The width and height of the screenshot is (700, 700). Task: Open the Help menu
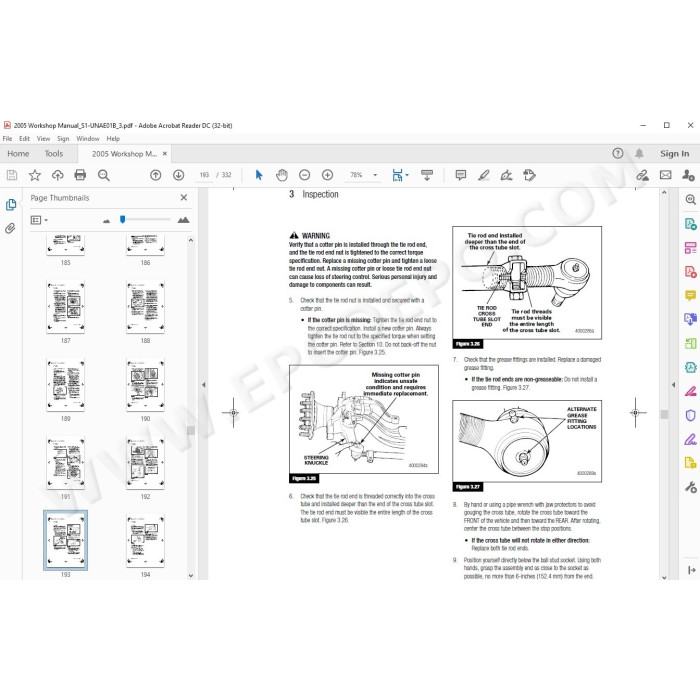113,139
